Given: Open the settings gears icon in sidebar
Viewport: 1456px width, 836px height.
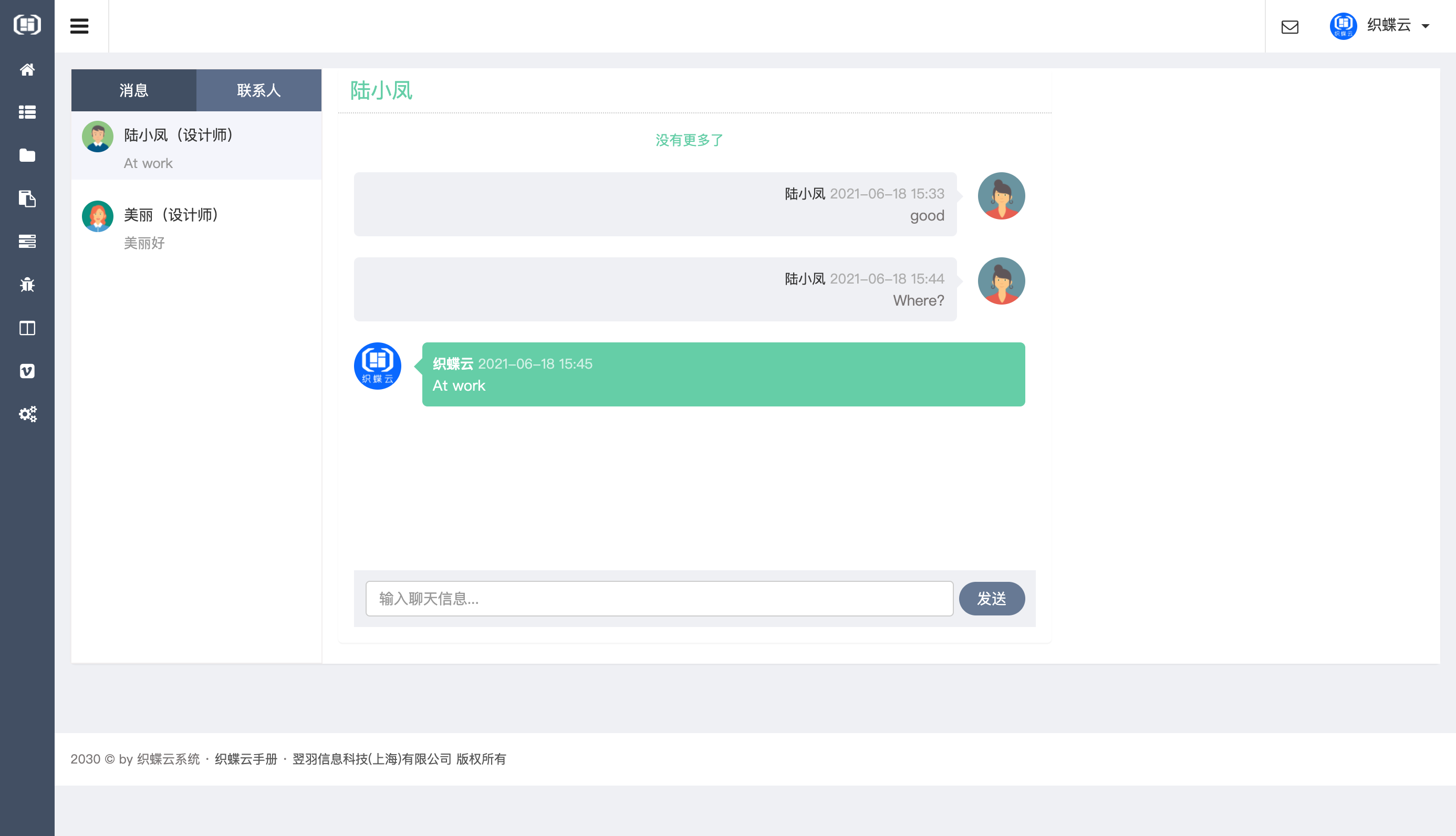Looking at the screenshot, I should point(27,414).
